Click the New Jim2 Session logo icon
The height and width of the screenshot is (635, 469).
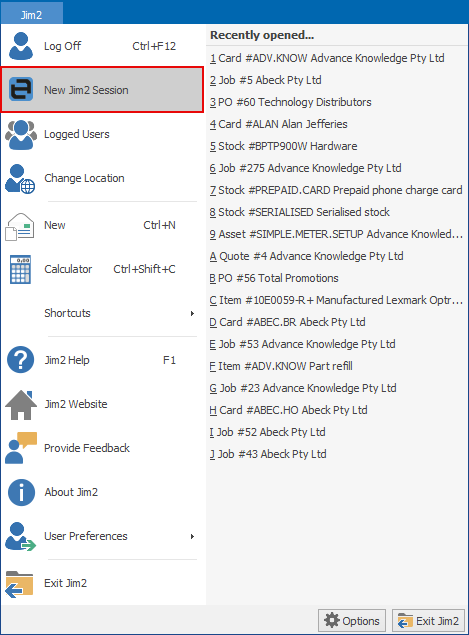[21, 89]
